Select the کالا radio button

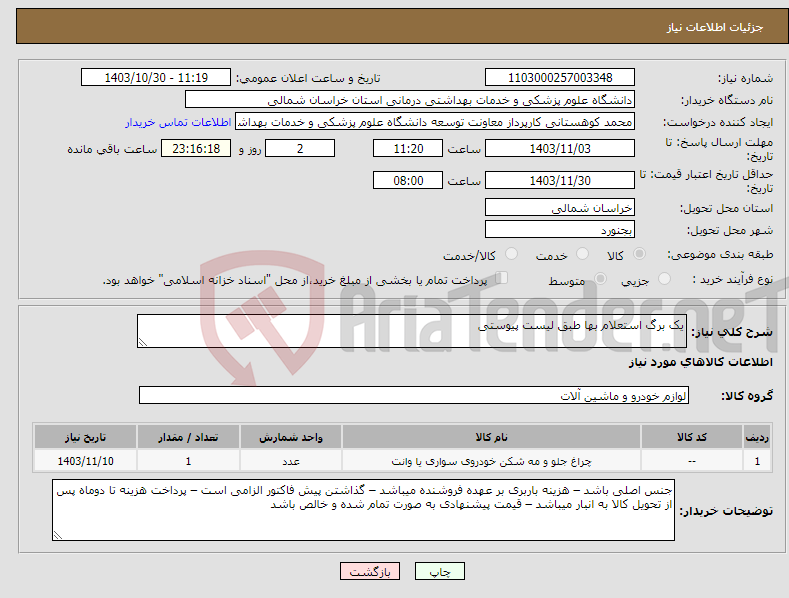(639, 254)
